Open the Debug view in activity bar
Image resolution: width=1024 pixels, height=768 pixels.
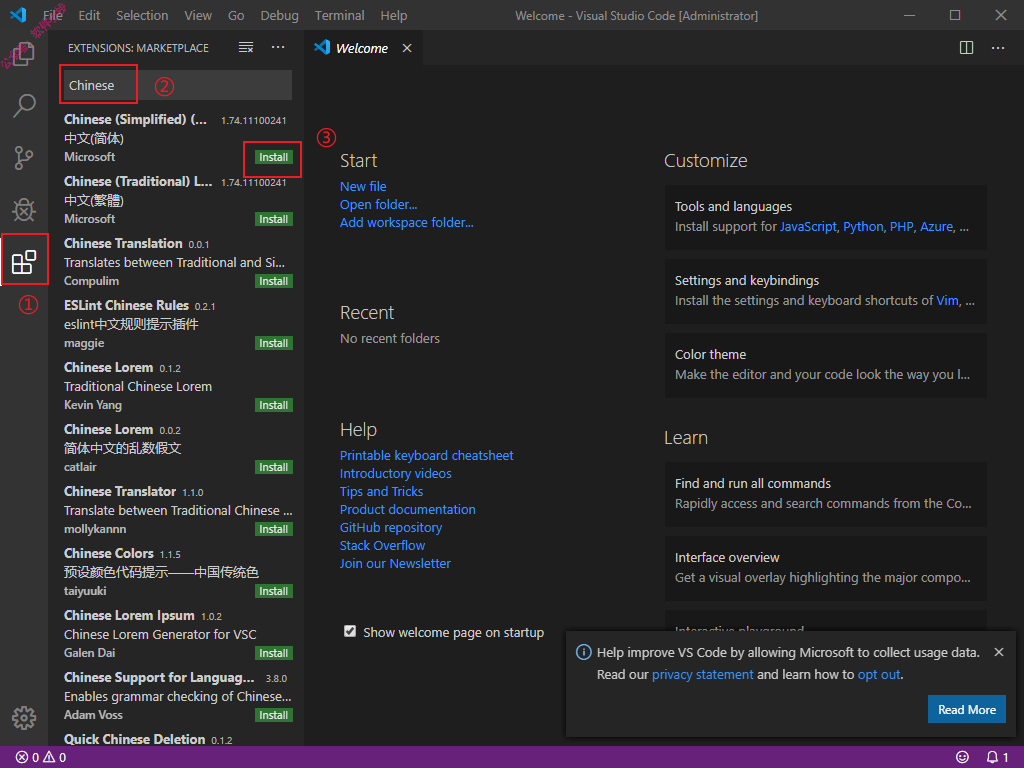(24, 210)
